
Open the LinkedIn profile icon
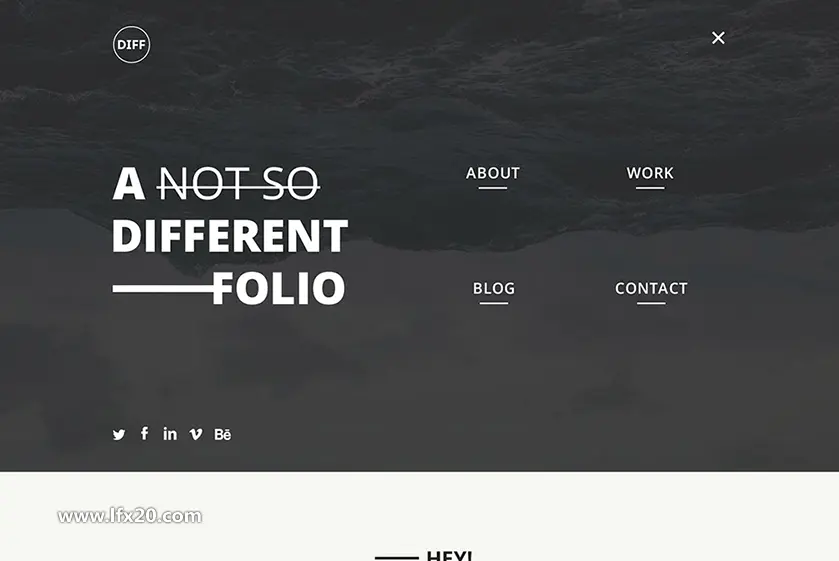(170, 434)
